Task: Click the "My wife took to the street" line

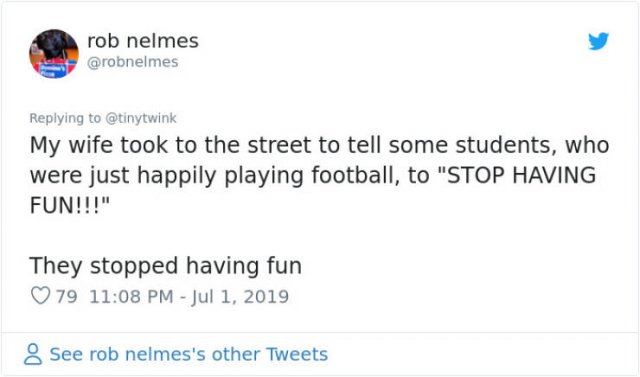Action: click(x=319, y=145)
